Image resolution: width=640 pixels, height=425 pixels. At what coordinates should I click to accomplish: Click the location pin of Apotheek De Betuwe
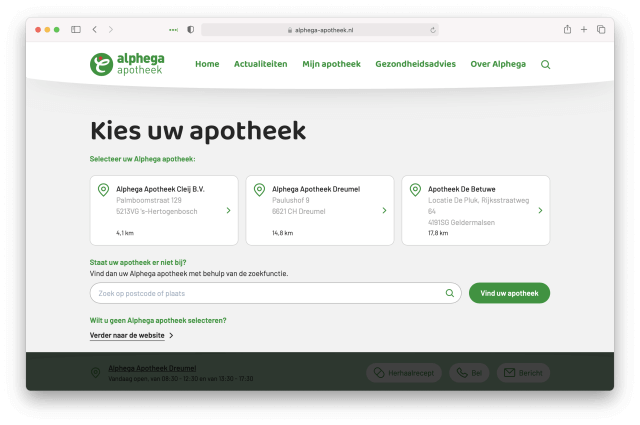pyautogui.click(x=415, y=190)
